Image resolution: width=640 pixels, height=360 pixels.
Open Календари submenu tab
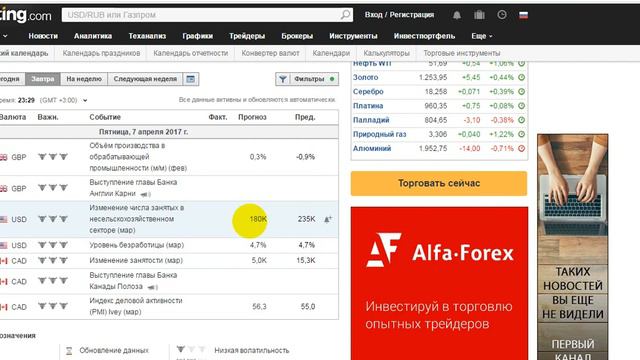(x=331, y=53)
